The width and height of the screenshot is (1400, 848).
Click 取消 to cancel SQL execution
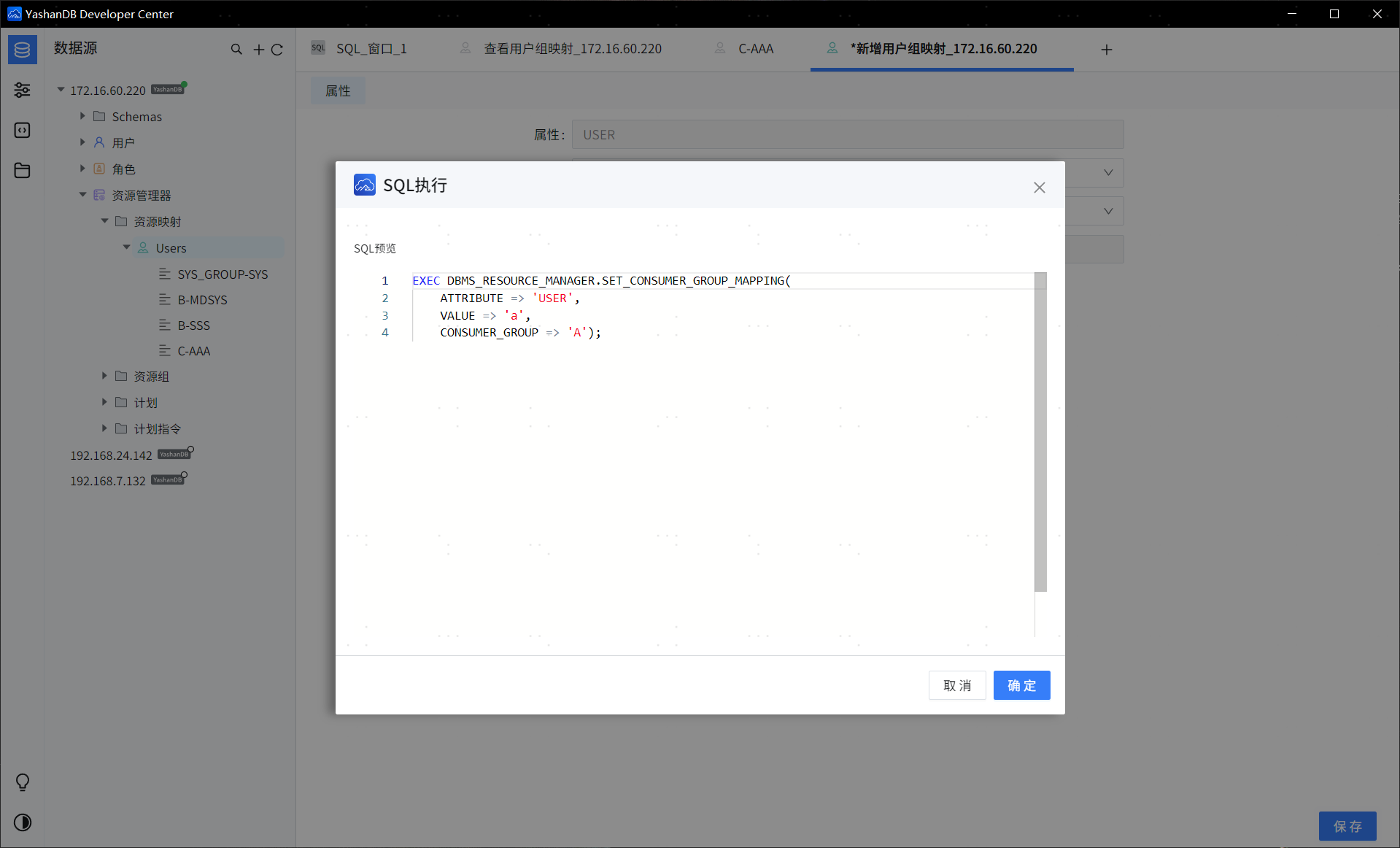[957, 685]
